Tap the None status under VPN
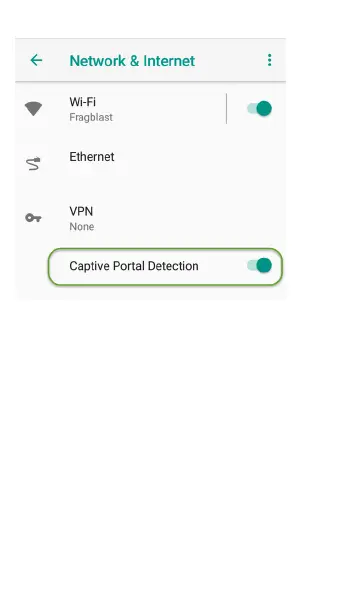 click(x=82, y=227)
